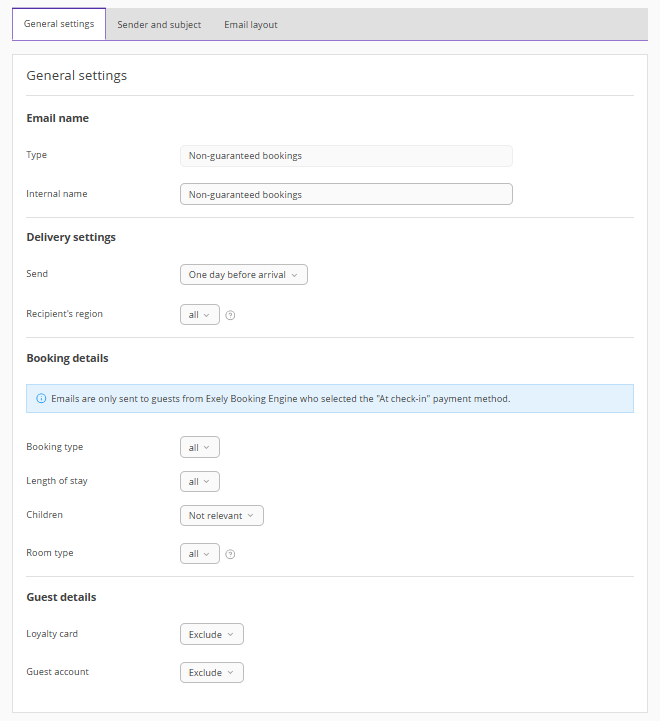Expand the Guest account dropdown
This screenshot has width=660, height=721.
[211, 673]
